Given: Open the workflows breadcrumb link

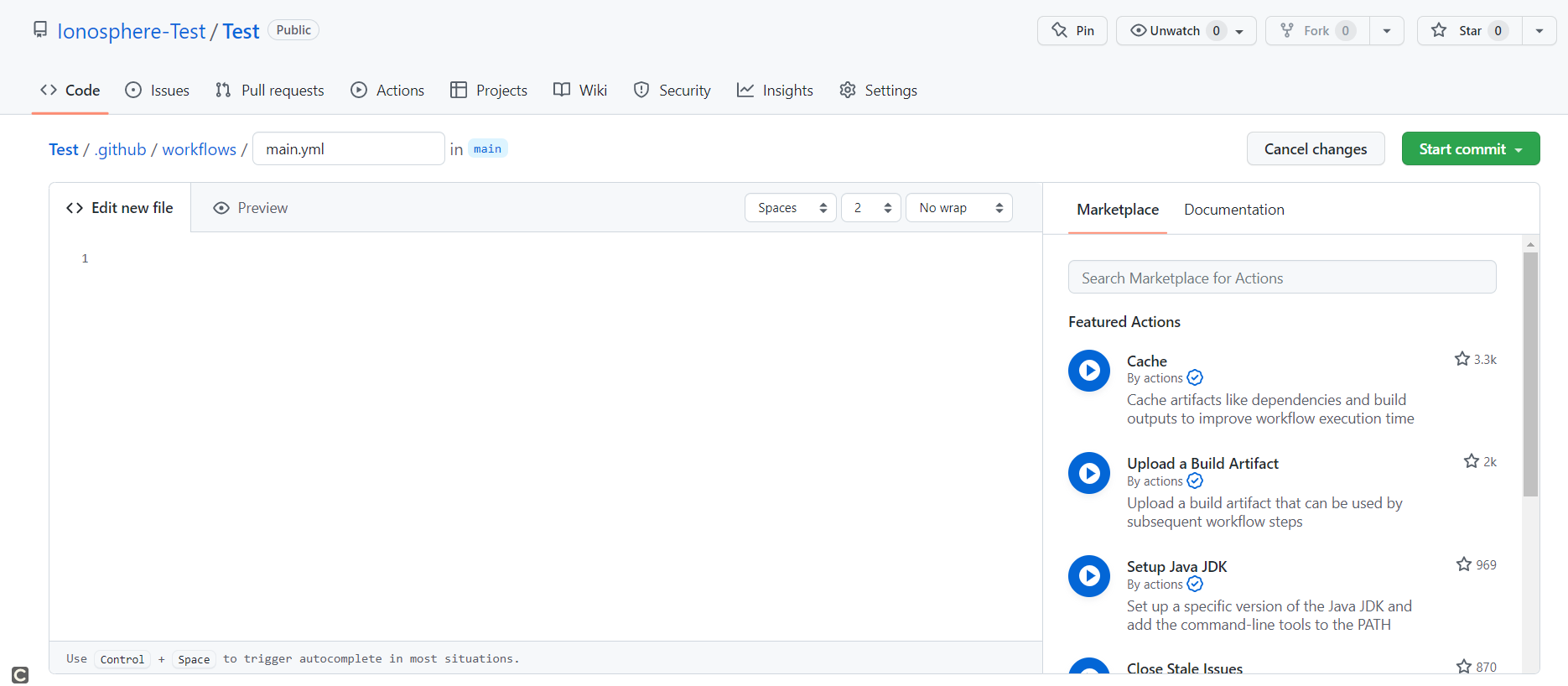Looking at the screenshot, I should (199, 149).
